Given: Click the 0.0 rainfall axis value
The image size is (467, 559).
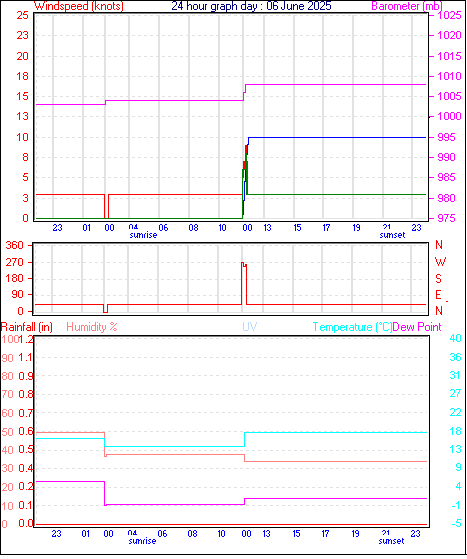Looking at the screenshot, I should click(26, 524).
